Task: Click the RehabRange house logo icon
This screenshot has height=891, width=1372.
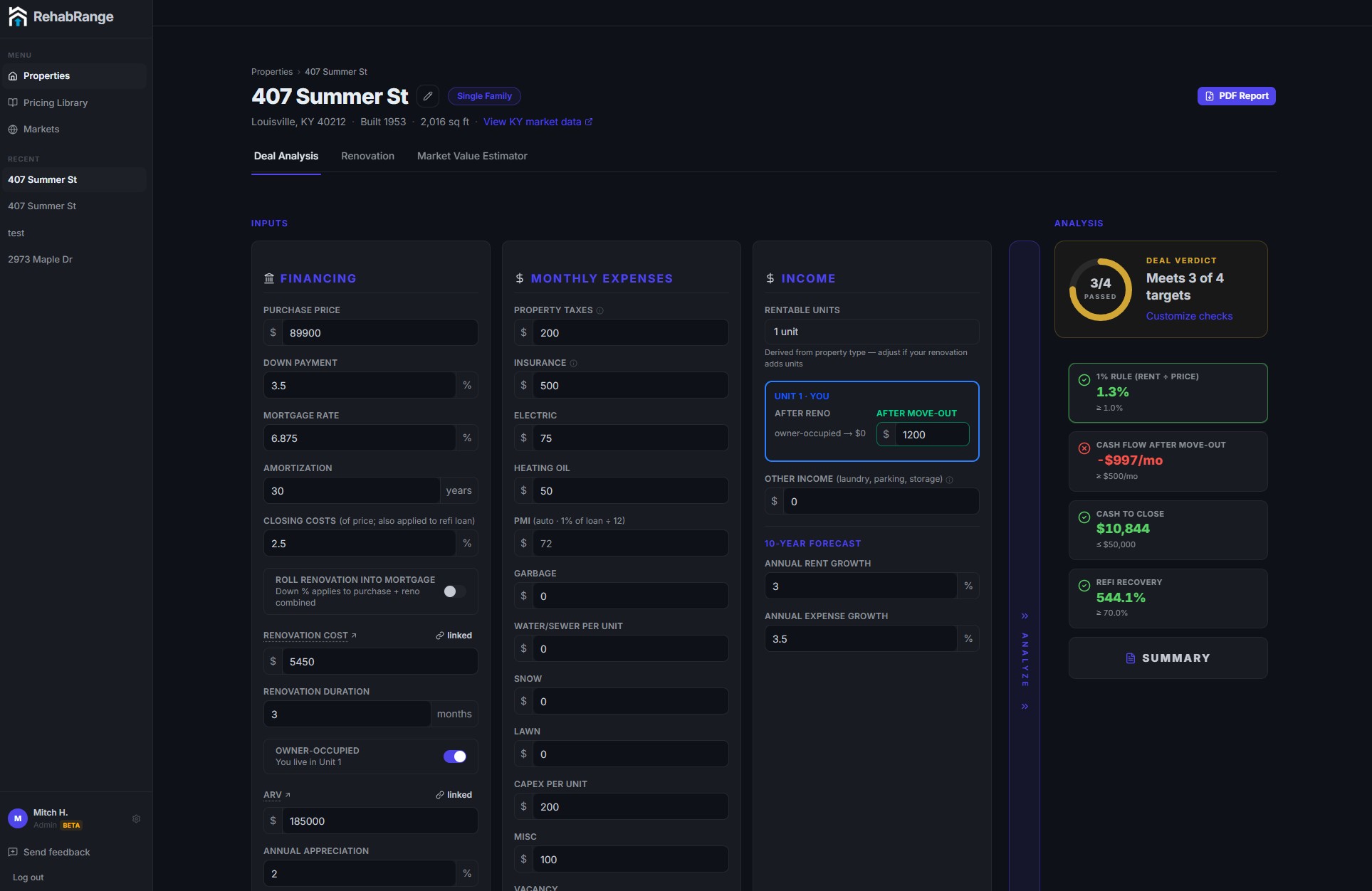Action: [18, 16]
